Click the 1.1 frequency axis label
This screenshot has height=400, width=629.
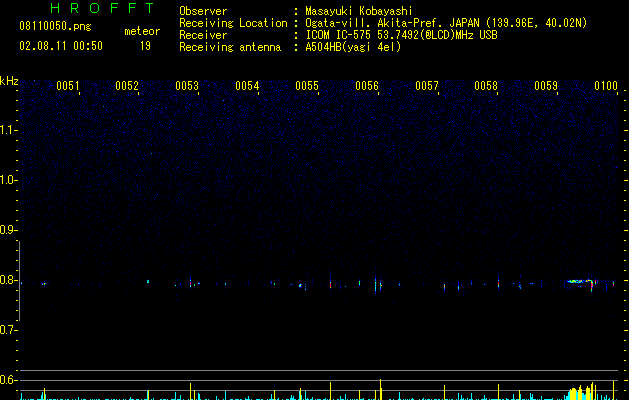point(8,130)
